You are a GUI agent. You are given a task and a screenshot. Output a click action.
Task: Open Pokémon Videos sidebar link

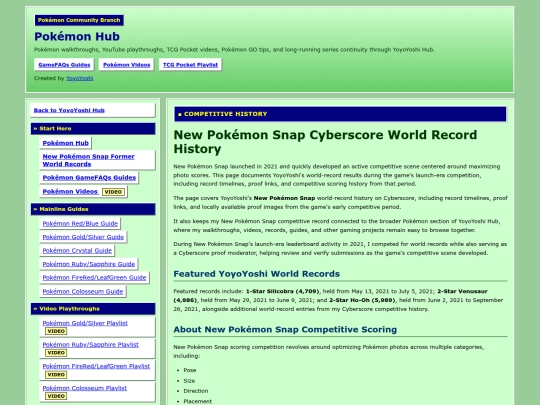70,191
